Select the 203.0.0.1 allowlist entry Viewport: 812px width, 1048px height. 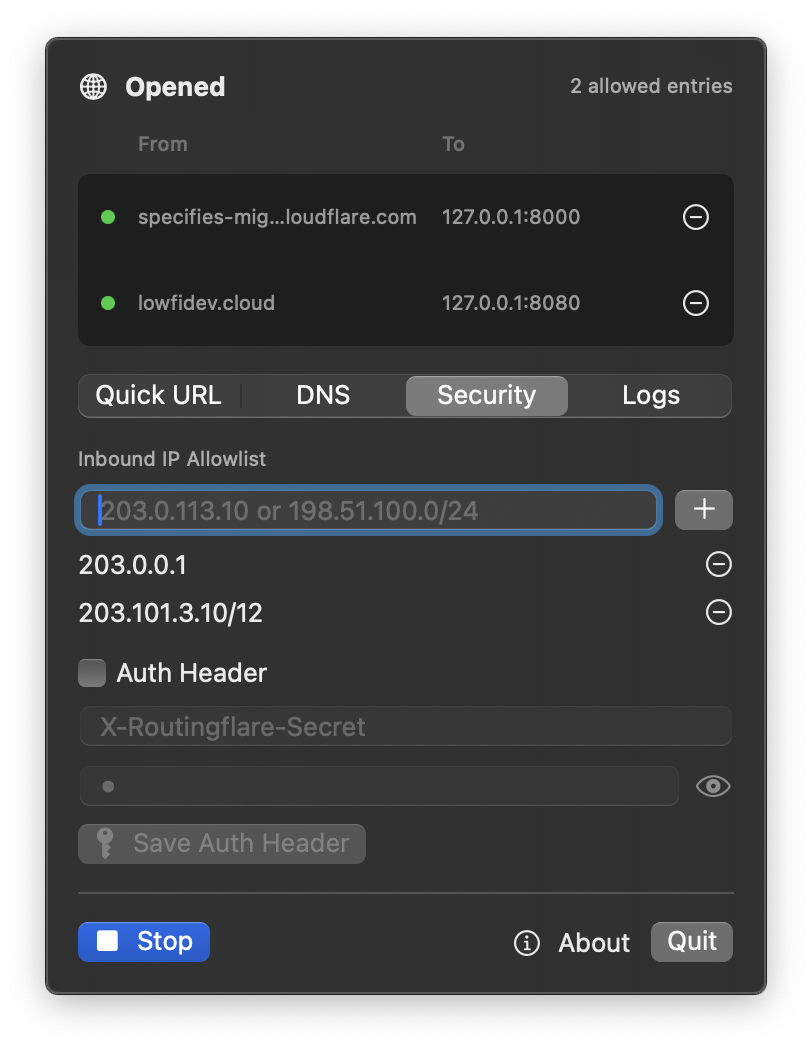[133, 565]
